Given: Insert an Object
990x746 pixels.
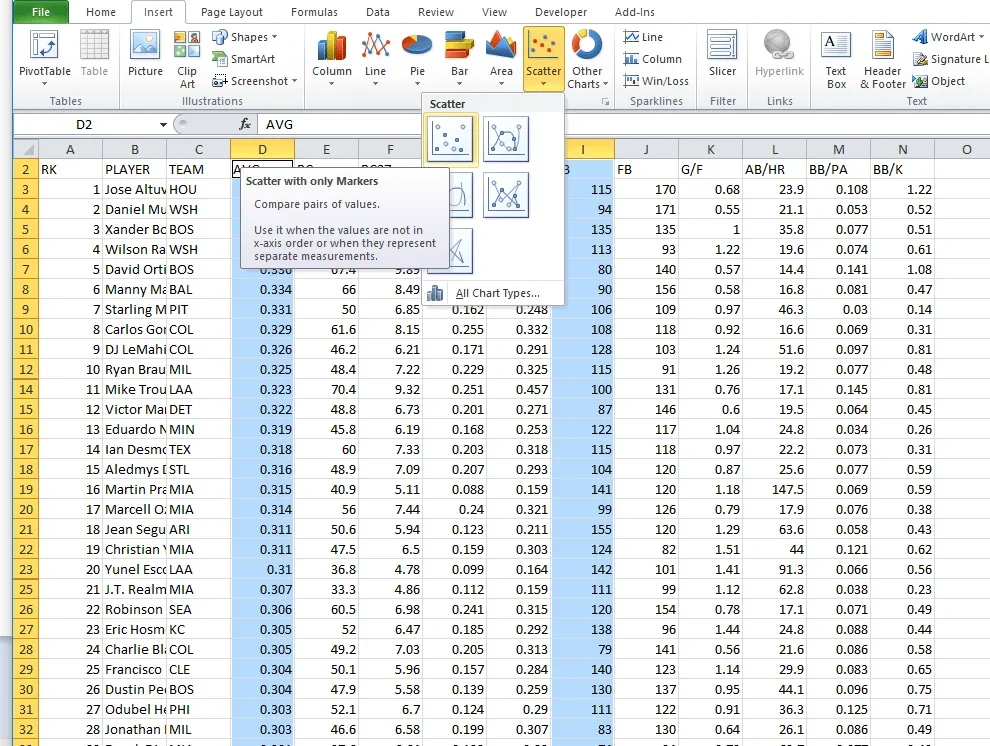Looking at the screenshot, I should click(x=939, y=81).
